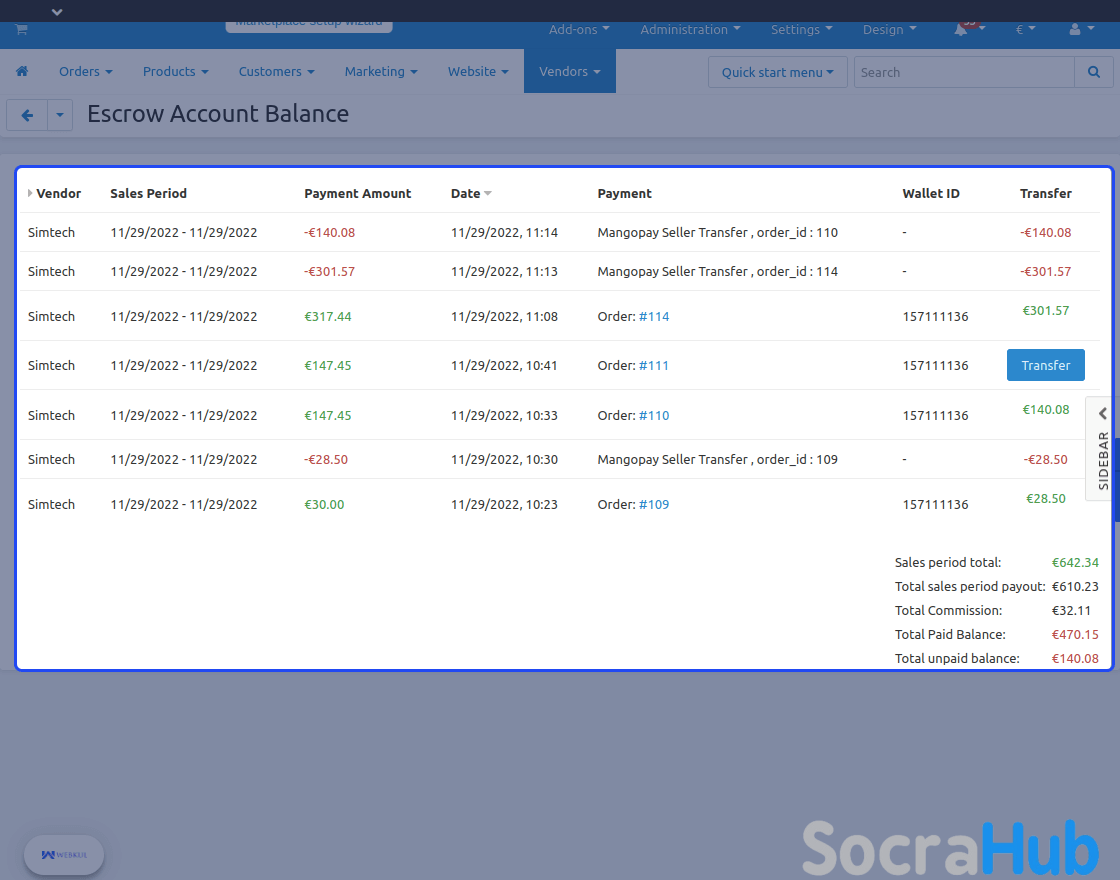This screenshot has height=880, width=1120.
Task: Open order #109 link
Action: pos(654,504)
